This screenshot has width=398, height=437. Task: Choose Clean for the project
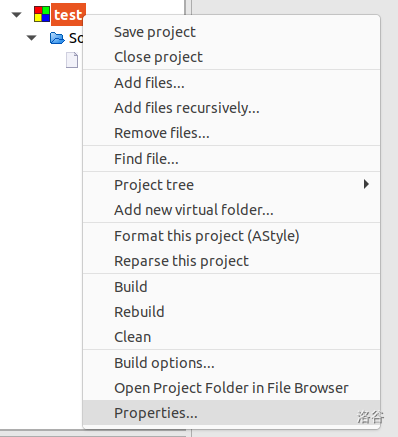(231, 337)
